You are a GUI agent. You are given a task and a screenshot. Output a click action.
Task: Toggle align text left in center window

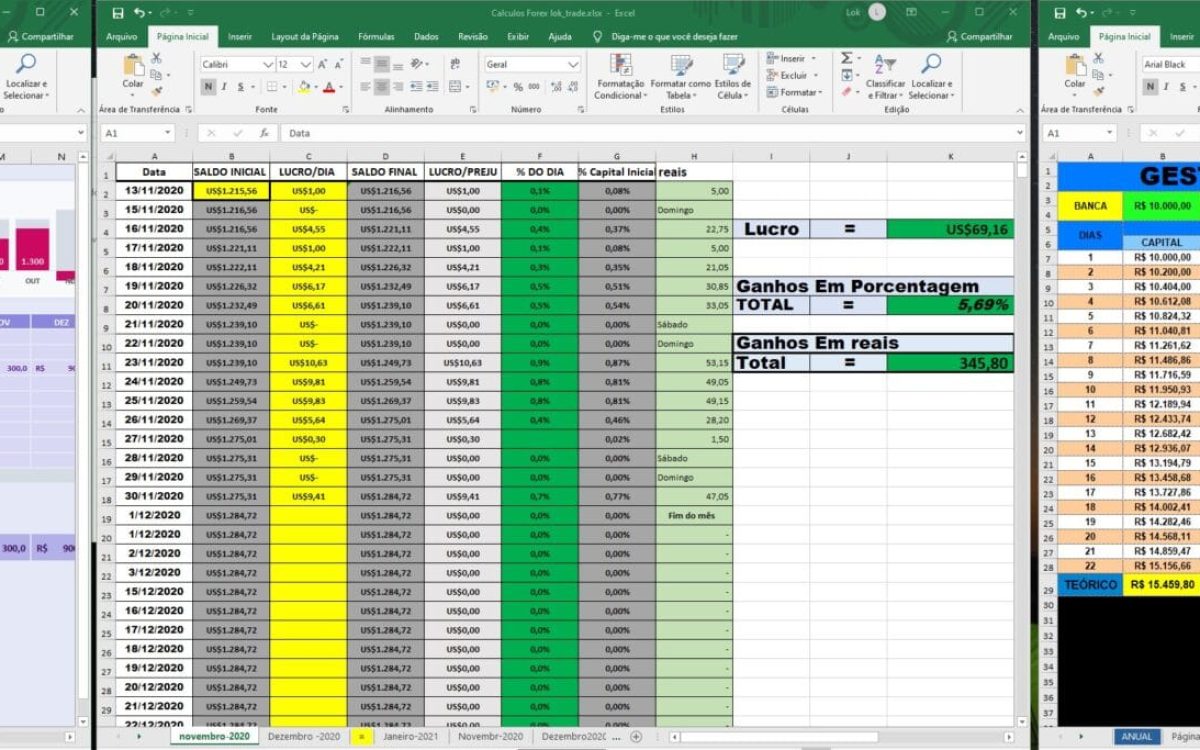[365, 87]
